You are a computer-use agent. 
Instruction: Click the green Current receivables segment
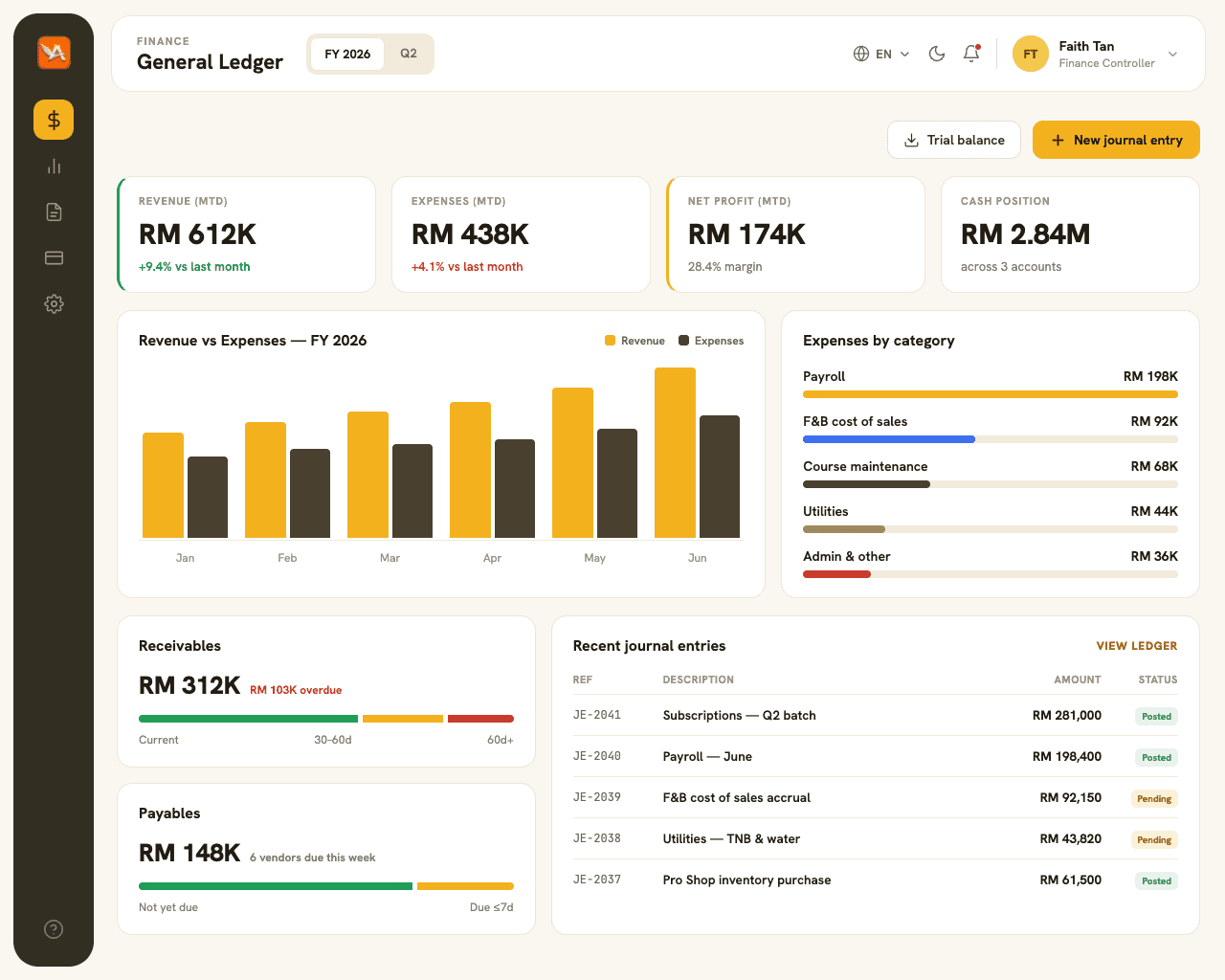point(249,719)
